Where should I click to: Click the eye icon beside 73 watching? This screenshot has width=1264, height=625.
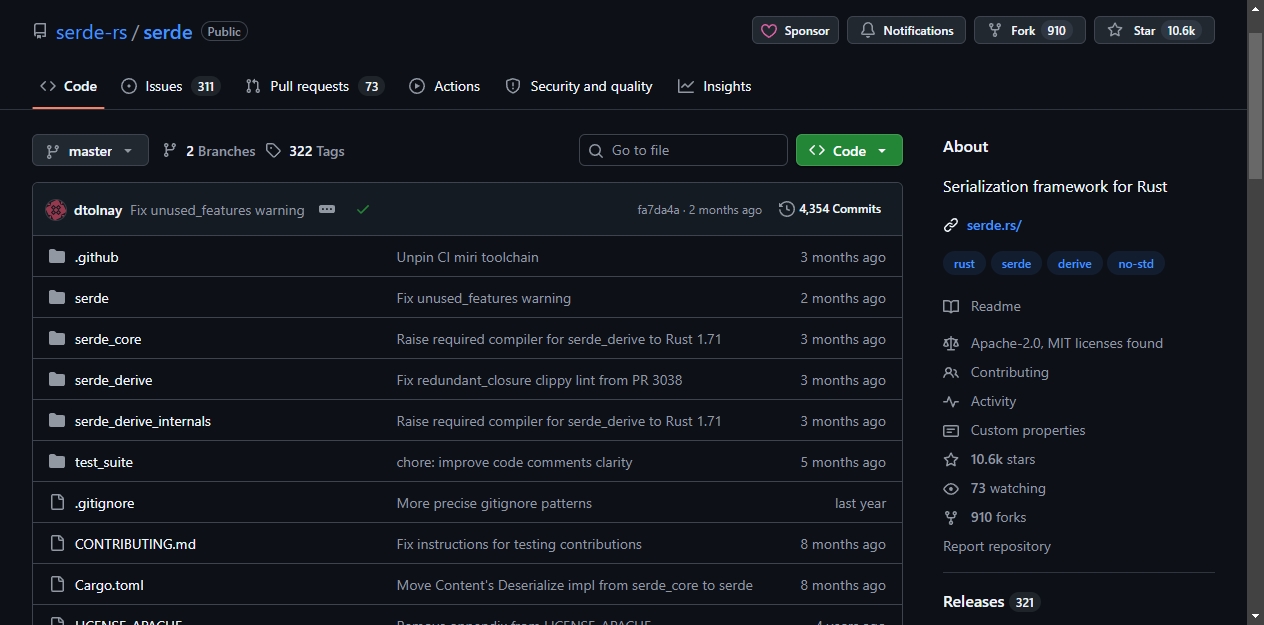point(951,488)
